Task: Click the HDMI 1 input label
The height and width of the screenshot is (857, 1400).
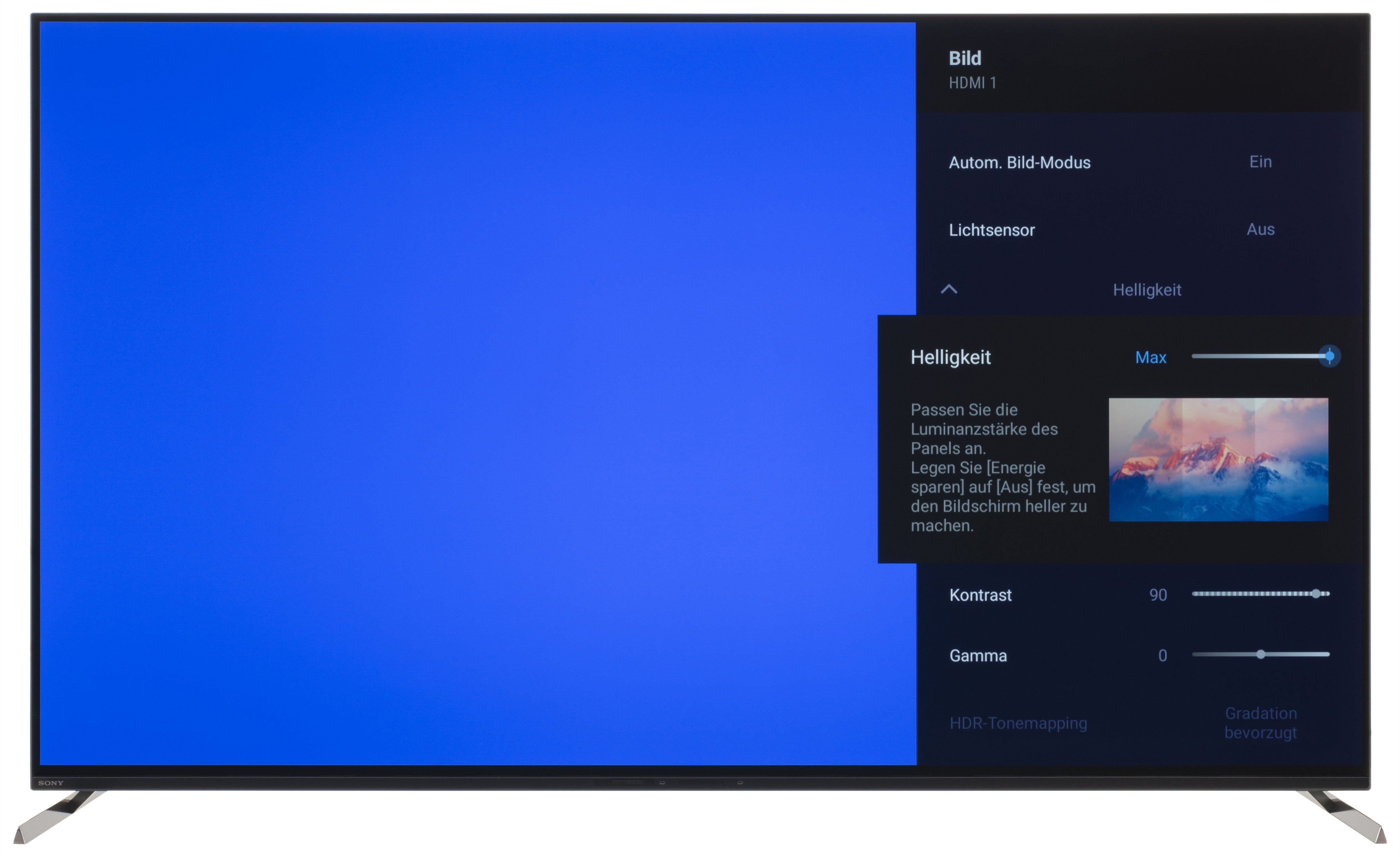Action: (972, 83)
